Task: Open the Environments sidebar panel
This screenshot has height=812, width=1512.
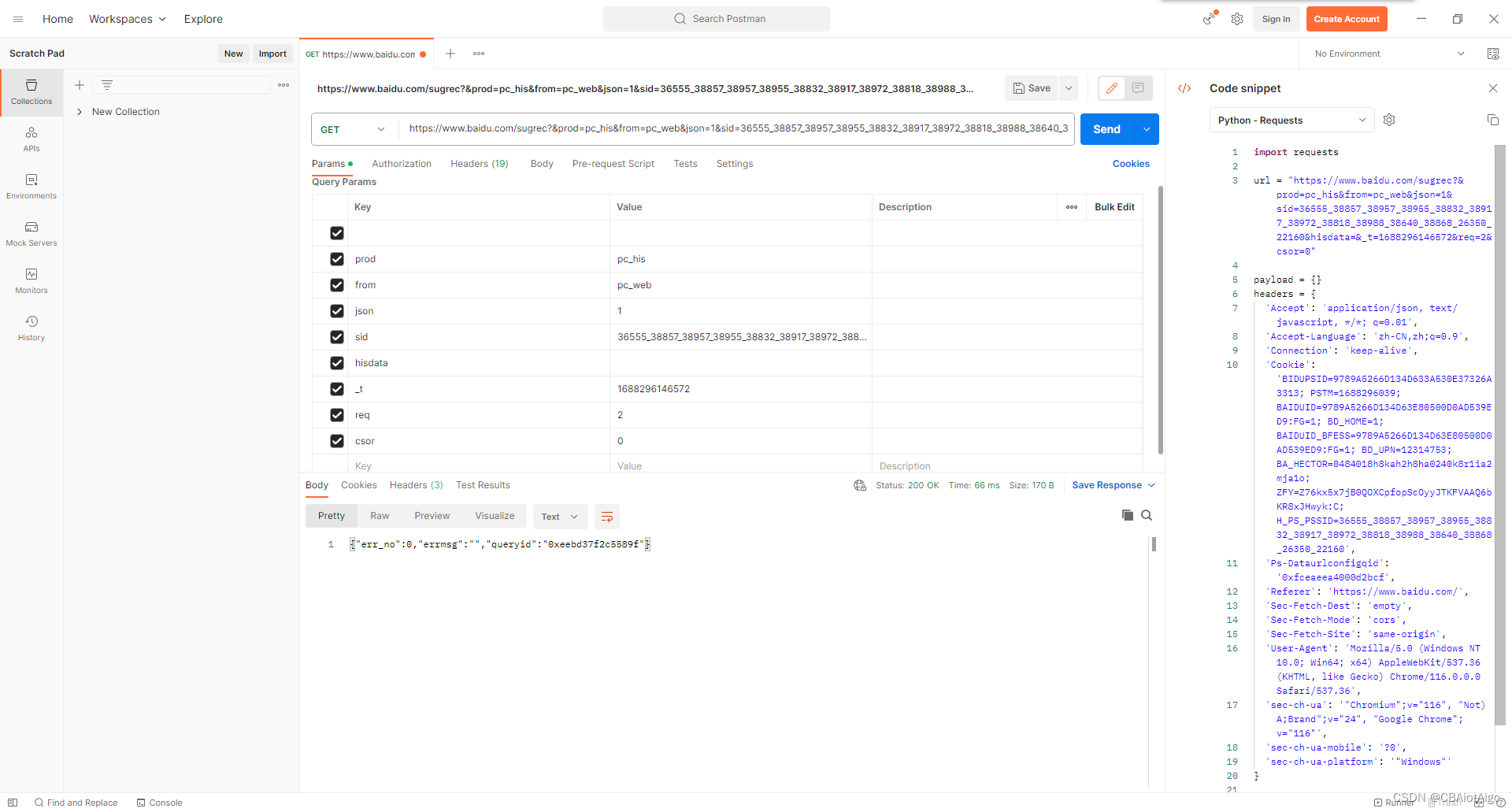Action: (31, 187)
